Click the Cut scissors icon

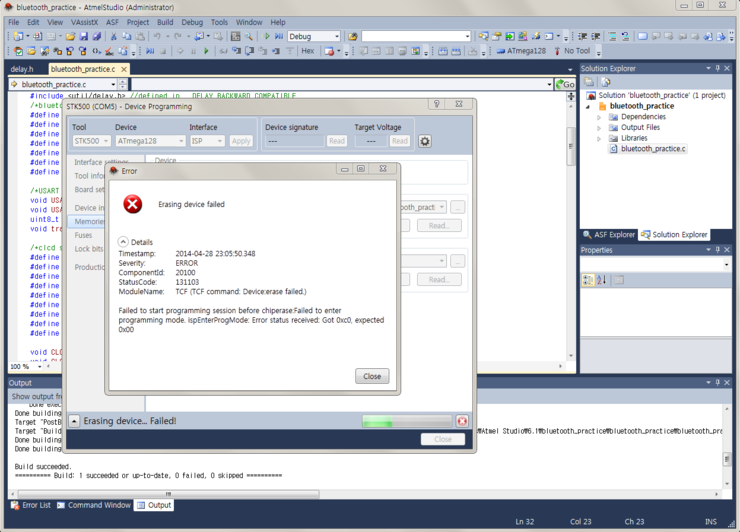tap(113, 36)
